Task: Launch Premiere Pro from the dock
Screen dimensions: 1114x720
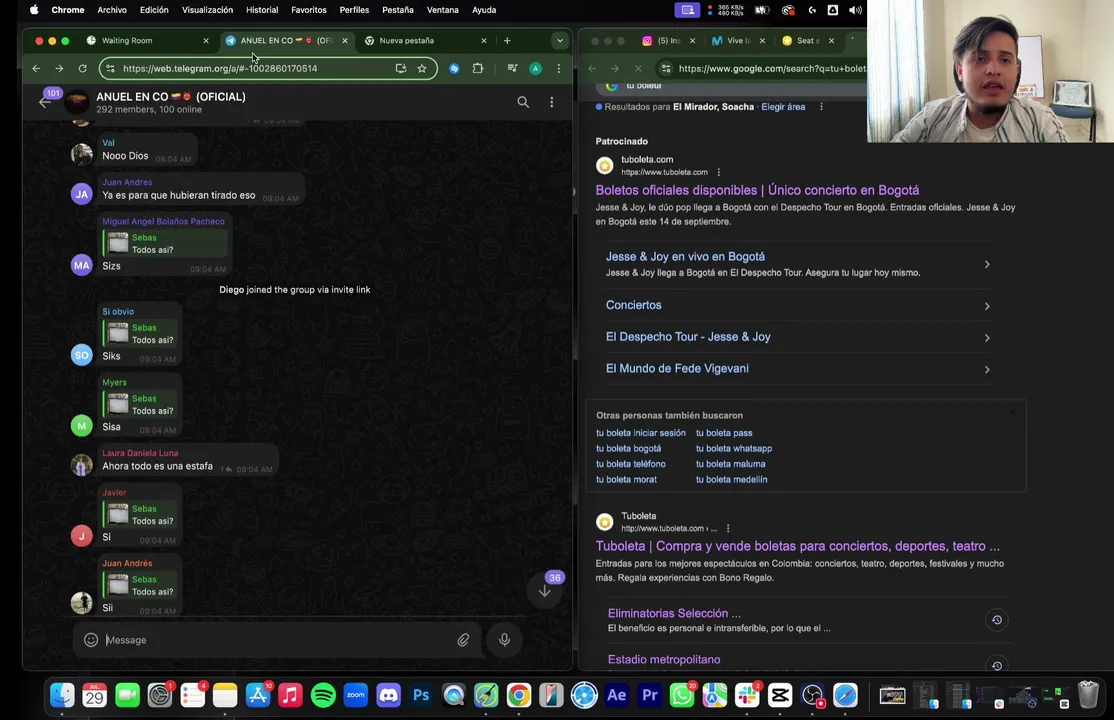Action: click(x=649, y=695)
